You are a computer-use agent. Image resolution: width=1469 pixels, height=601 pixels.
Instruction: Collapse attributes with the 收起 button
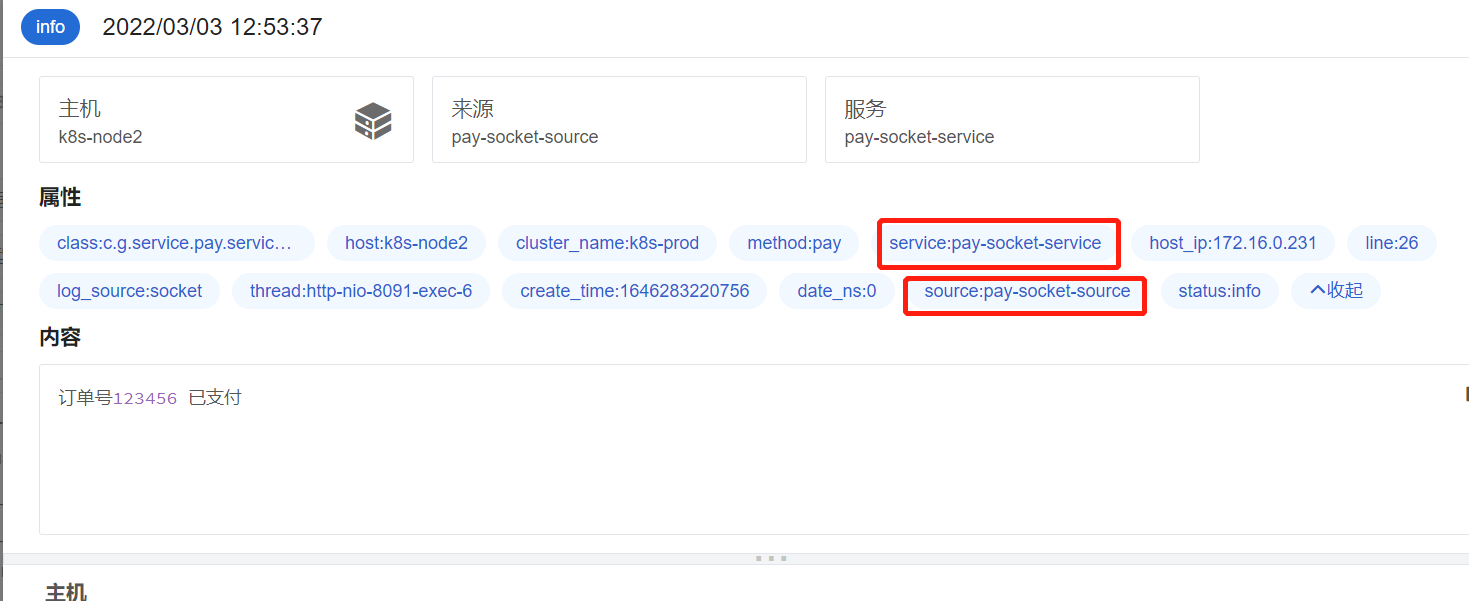(x=1336, y=291)
